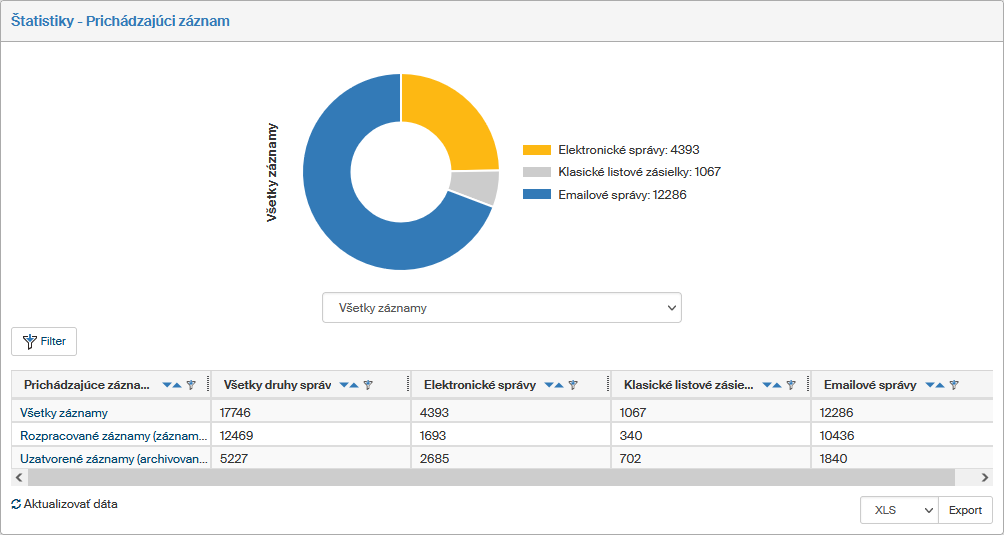Click filter icon in Všetky druhy správ header
The image size is (1004, 535).
click(x=368, y=385)
